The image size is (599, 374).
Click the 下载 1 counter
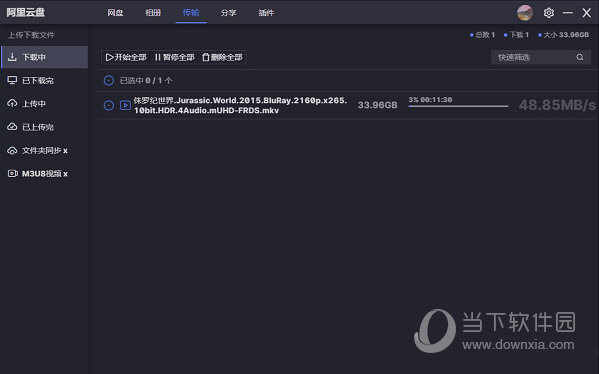pos(516,35)
